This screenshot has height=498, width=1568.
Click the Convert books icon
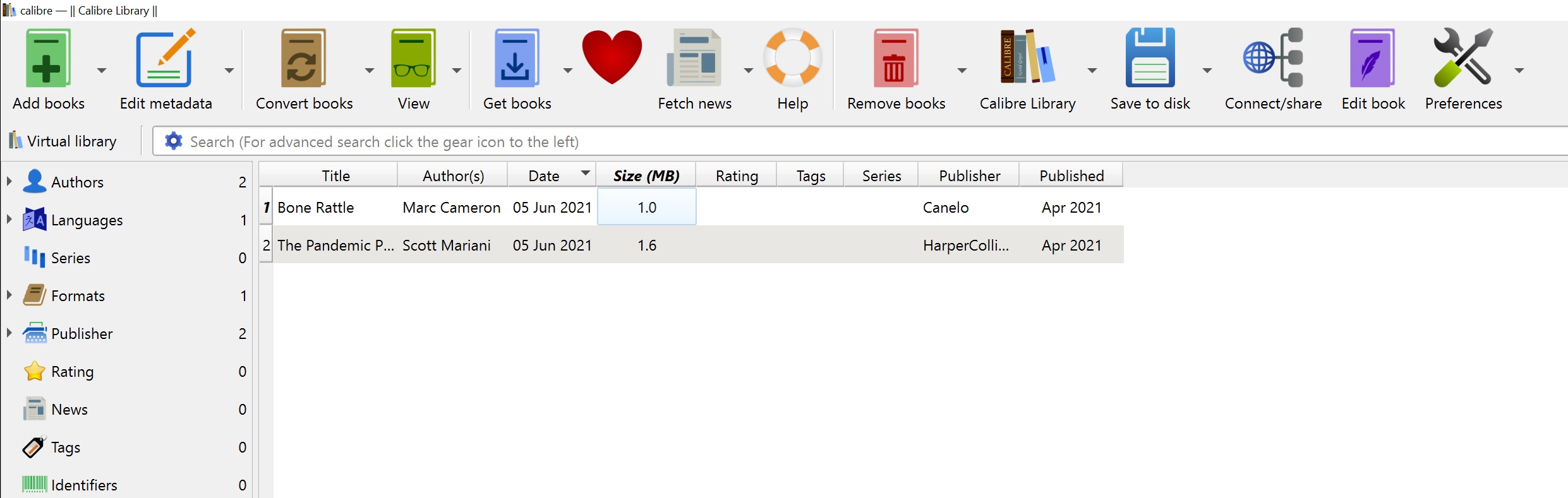[x=304, y=58]
